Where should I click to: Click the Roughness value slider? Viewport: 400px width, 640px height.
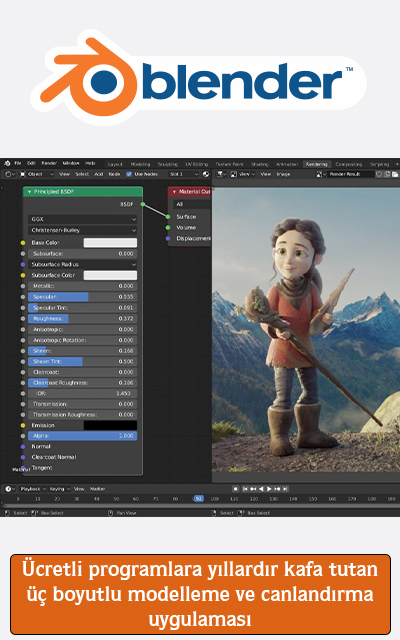click(x=82, y=318)
